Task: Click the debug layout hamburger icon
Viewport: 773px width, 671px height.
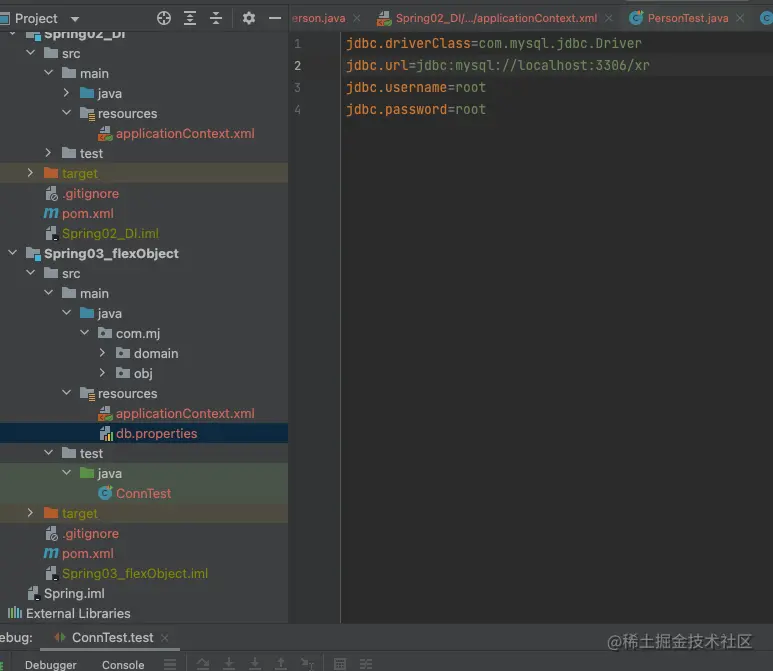Action: pyautogui.click(x=170, y=664)
